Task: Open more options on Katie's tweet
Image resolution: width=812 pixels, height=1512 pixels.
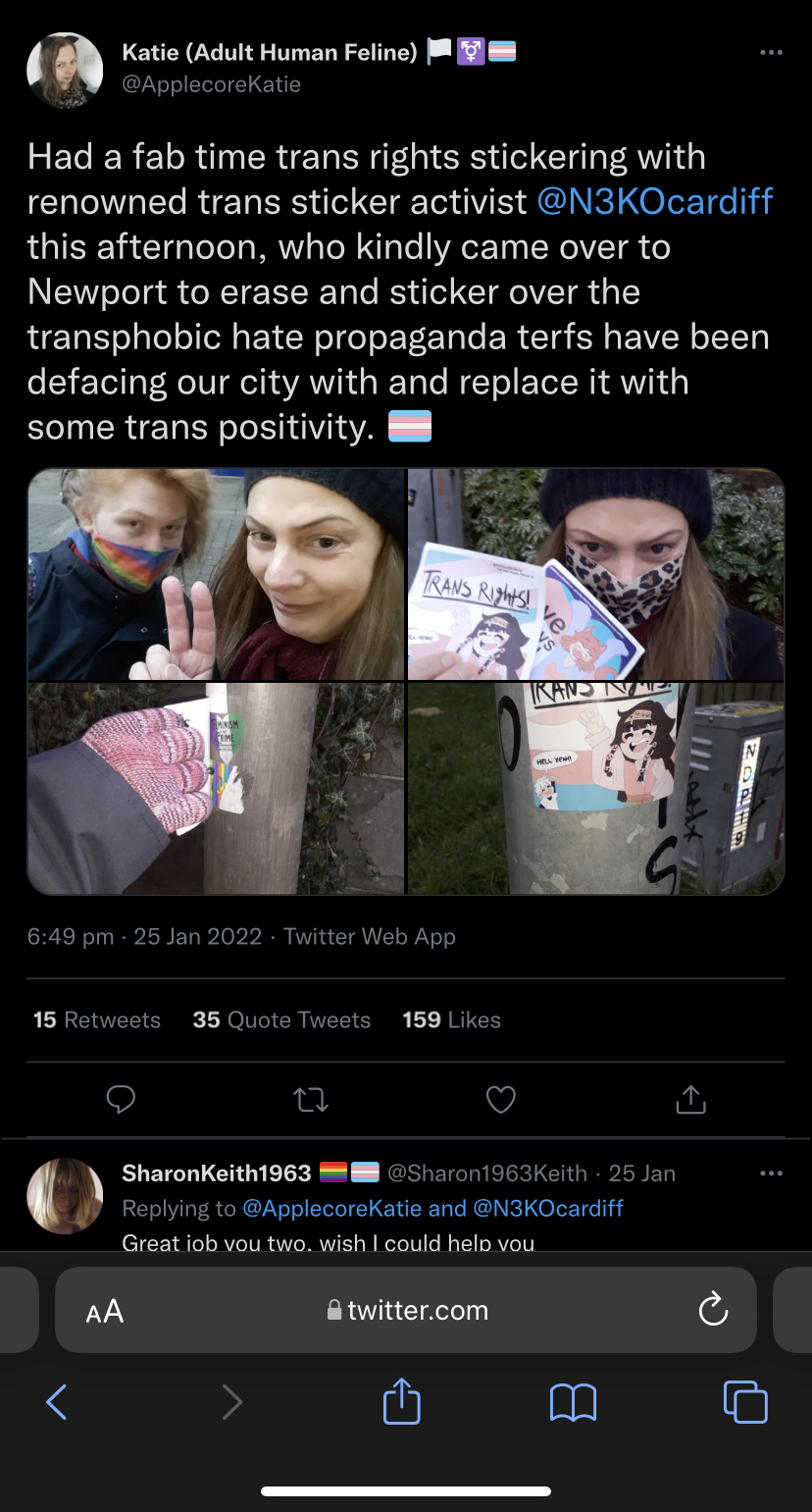Action: [x=772, y=52]
